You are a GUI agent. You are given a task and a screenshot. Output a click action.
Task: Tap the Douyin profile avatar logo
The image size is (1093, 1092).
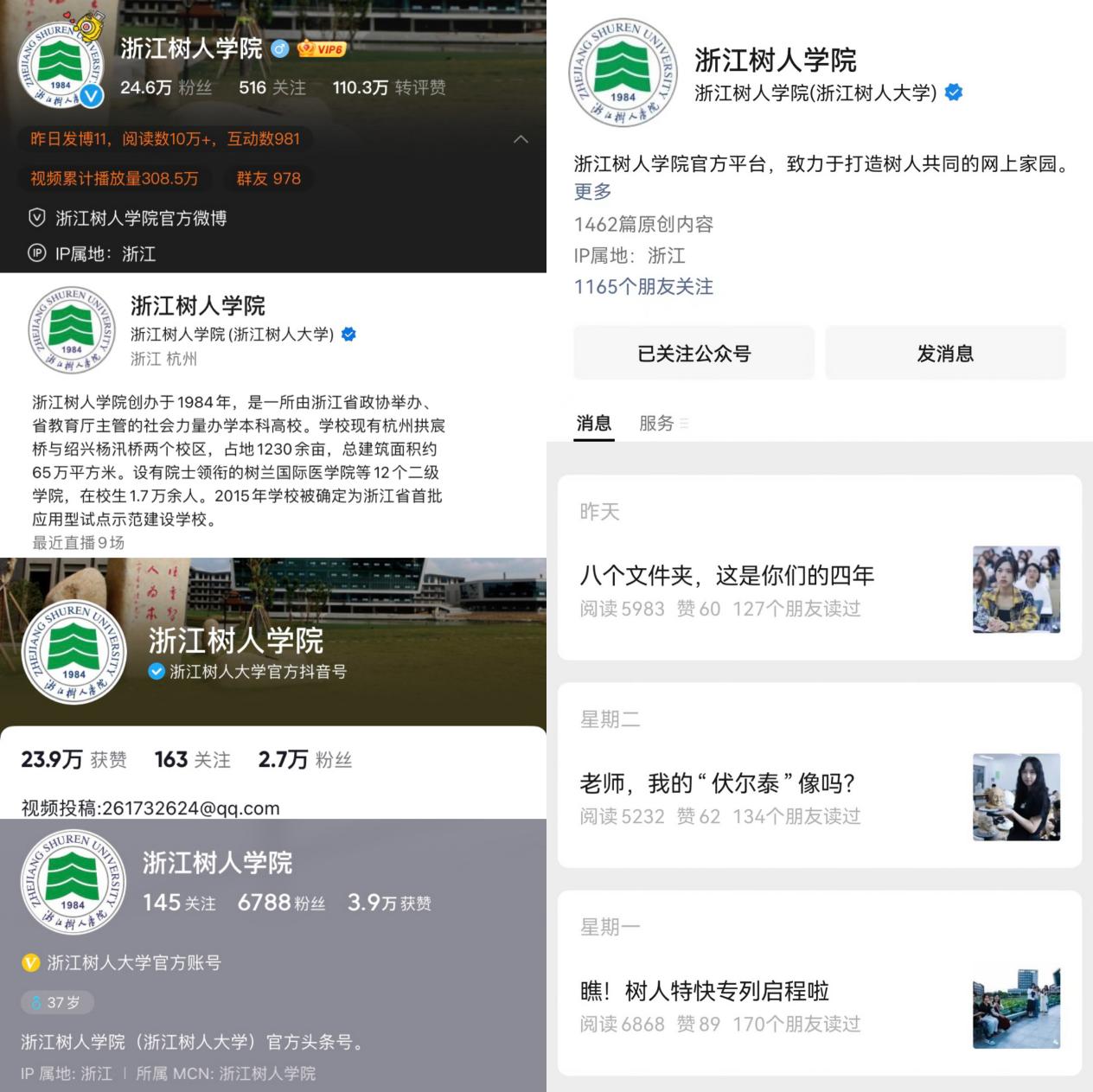(x=74, y=650)
